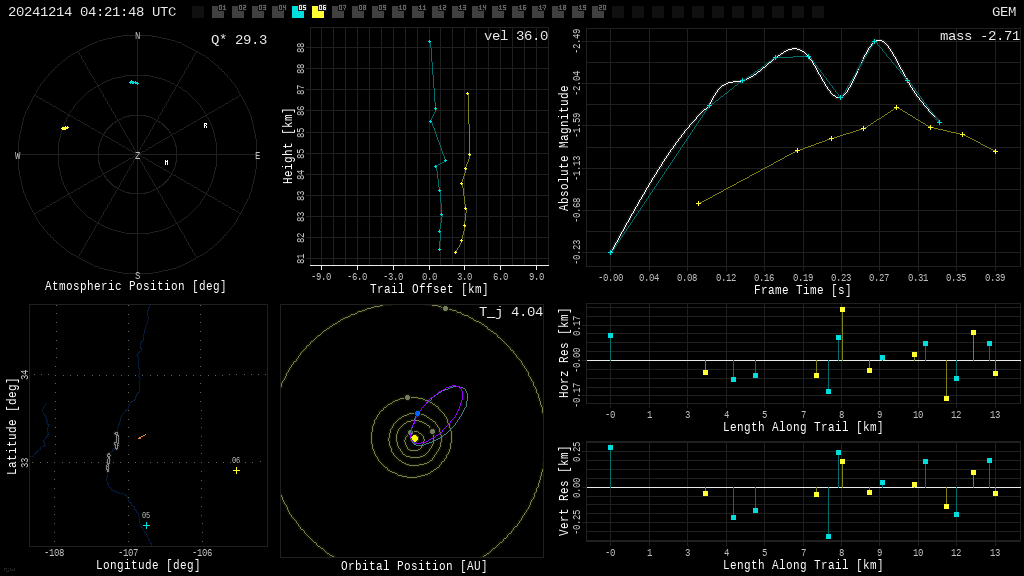1024x576 pixels.
Task: Click the cyan station 05 cross on map
Action: [146, 525]
